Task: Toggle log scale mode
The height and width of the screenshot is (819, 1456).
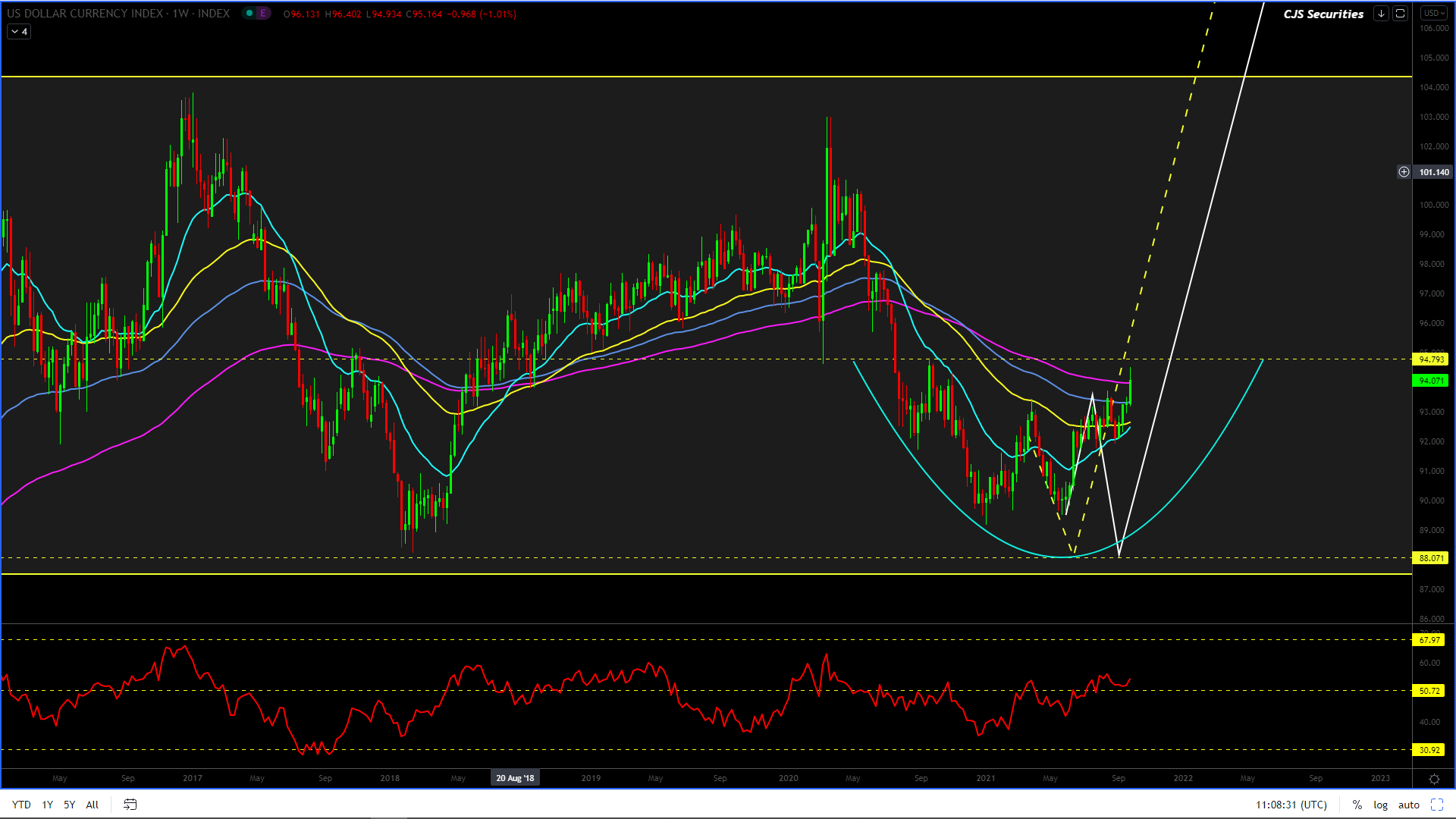Action: point(1380,805)
